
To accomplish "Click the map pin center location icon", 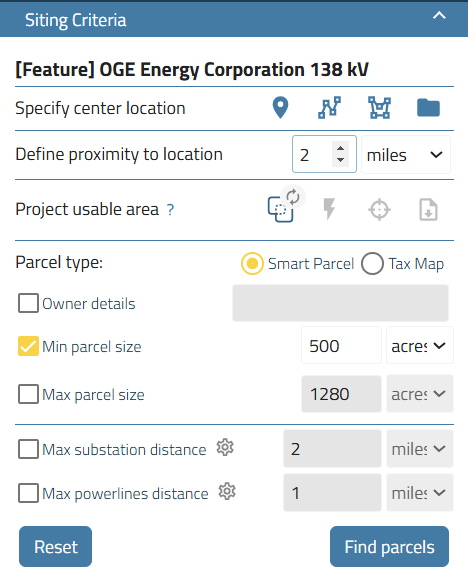I will pyautogui.click(x=280, y=108).
